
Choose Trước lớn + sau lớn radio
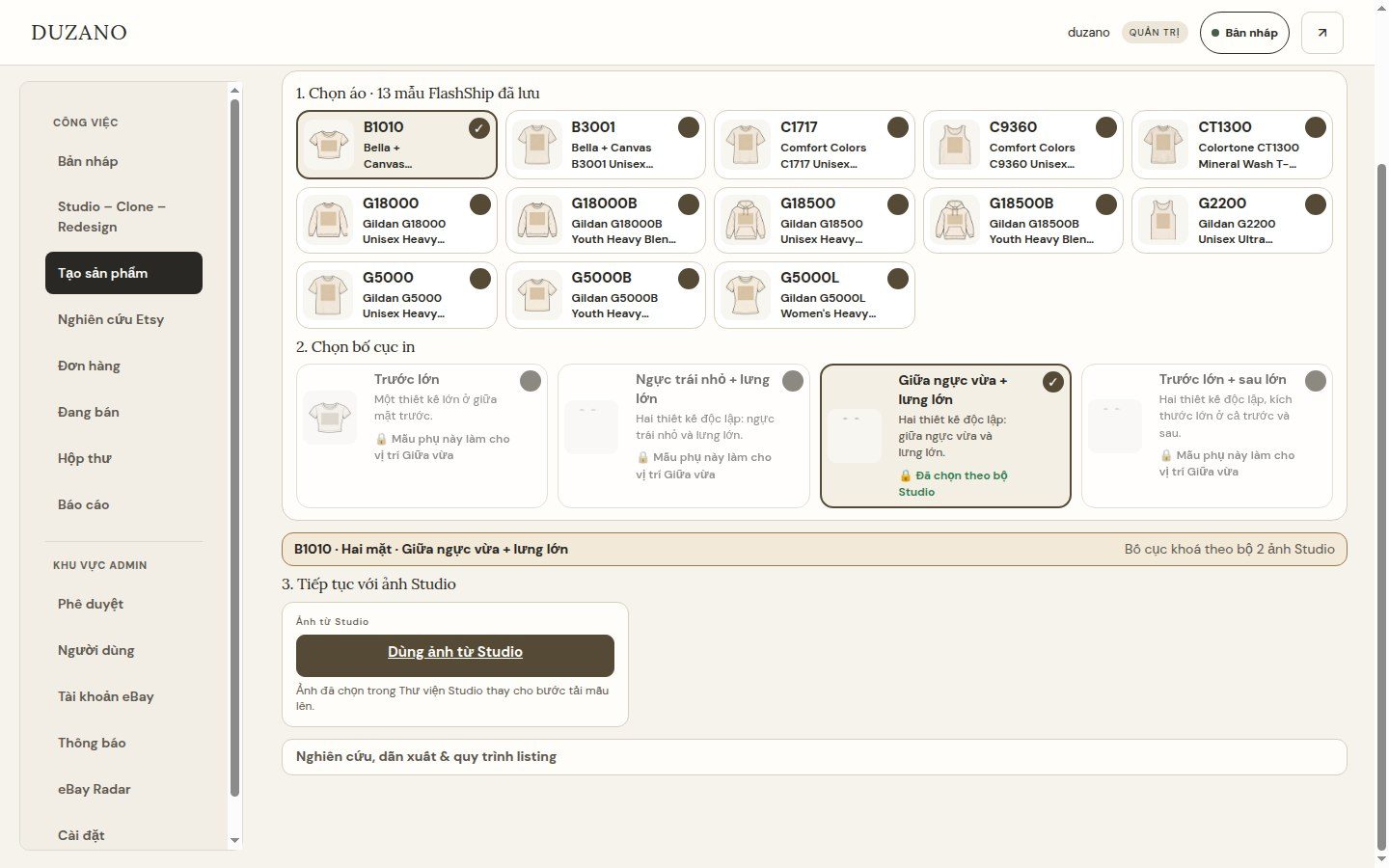click(x=1316, y=381)
